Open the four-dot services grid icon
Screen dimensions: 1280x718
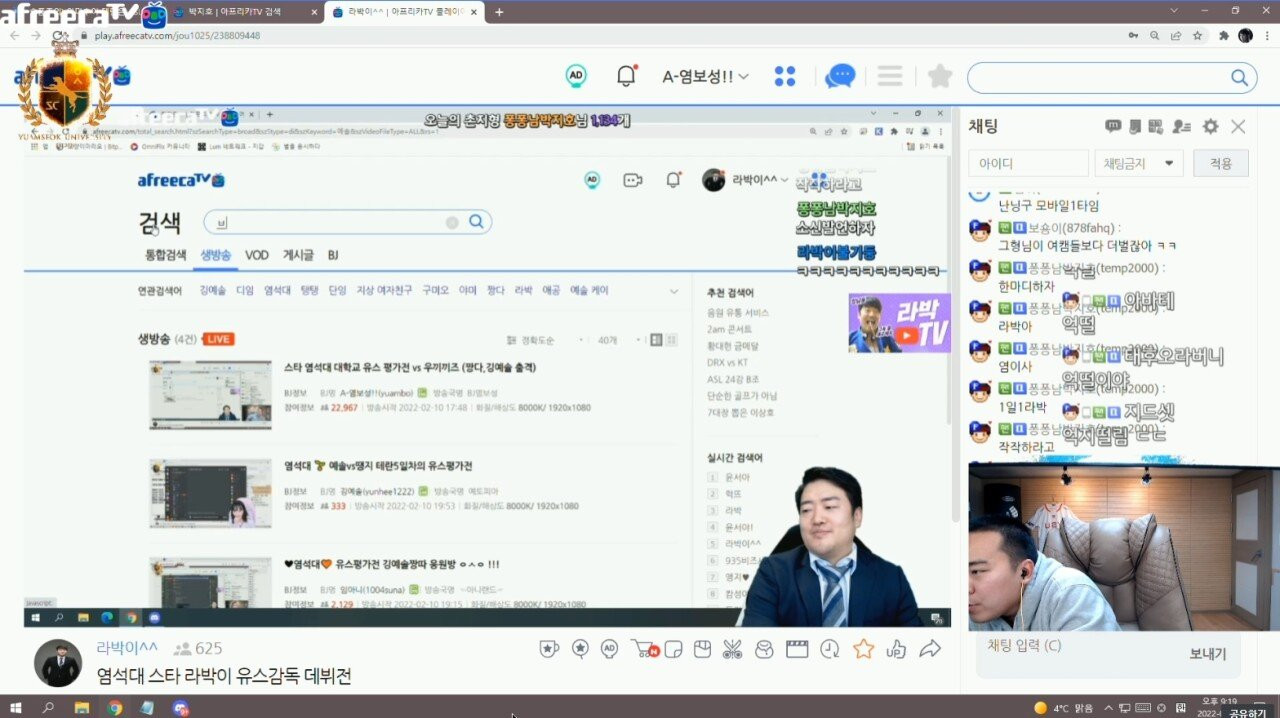click(x=785, y=76)
